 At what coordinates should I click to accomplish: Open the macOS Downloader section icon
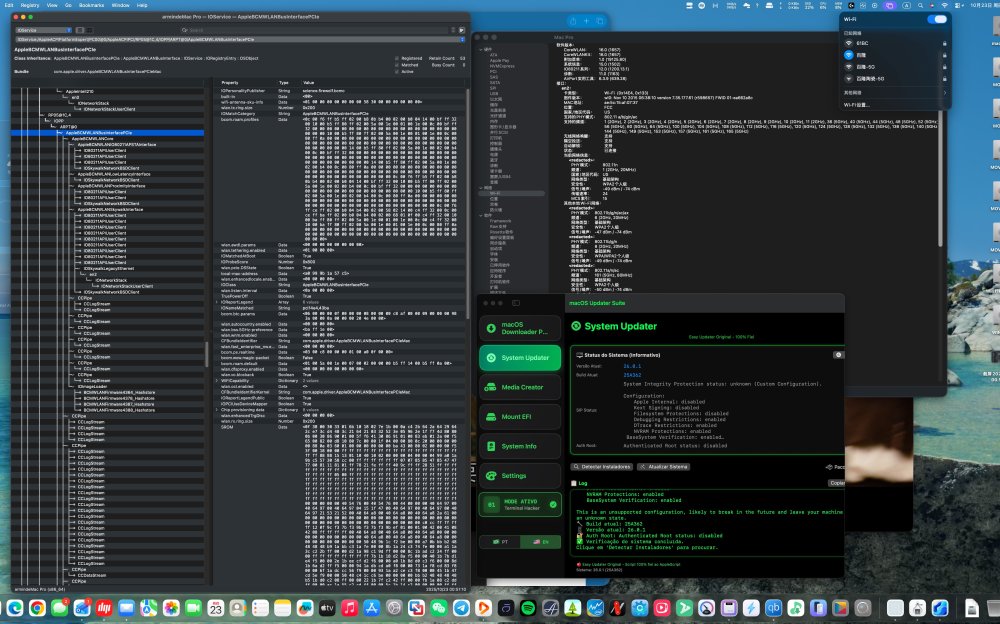491,328
